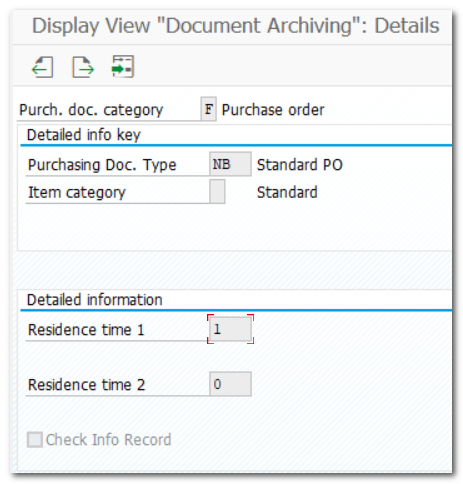Select the 'Residence time 1' label

coord(86,330)
